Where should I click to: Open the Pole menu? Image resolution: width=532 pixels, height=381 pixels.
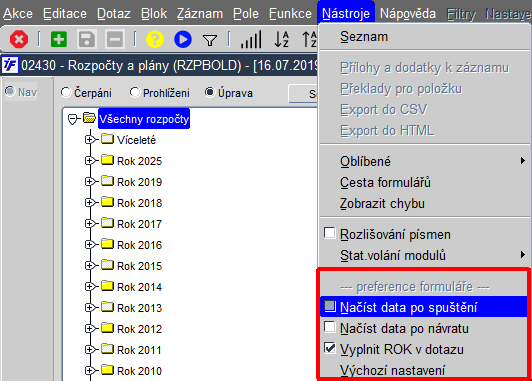(246, 14)
